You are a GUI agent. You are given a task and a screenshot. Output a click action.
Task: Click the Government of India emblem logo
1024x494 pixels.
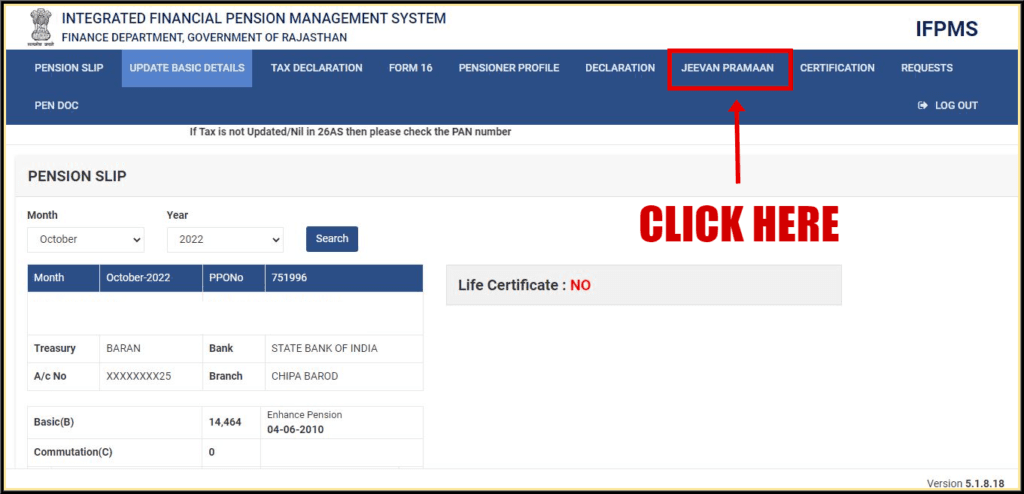click(41, 27)
